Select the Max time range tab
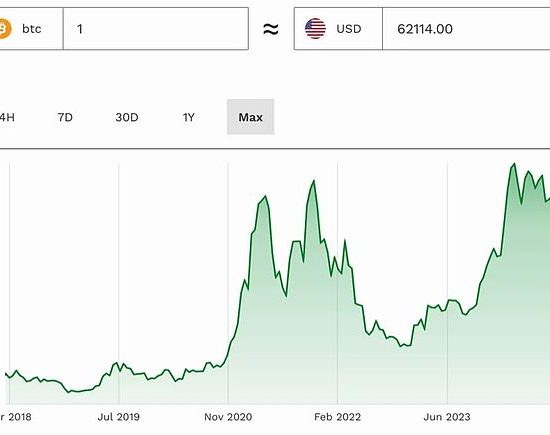The image size is (550, 435). click(250, 117)
